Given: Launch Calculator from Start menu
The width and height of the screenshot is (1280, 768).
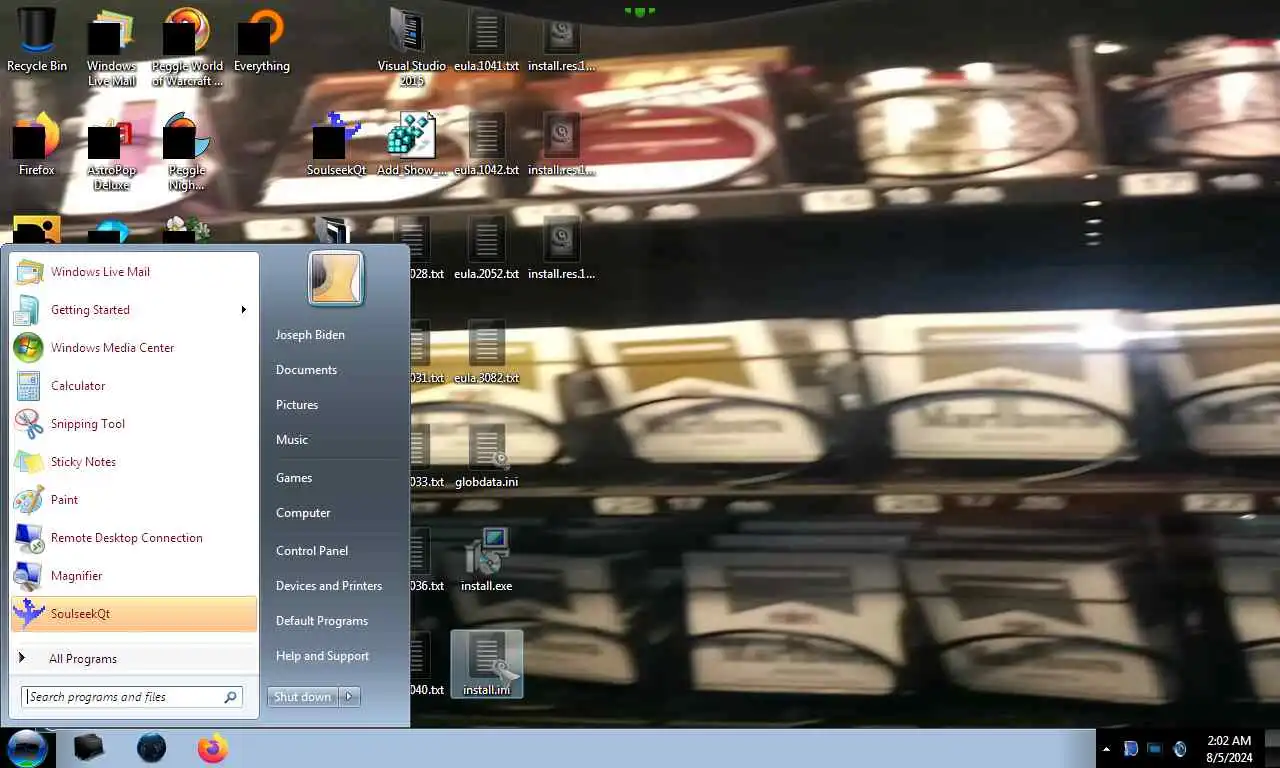Looking at the screenshot, I should tap(134, 386).
